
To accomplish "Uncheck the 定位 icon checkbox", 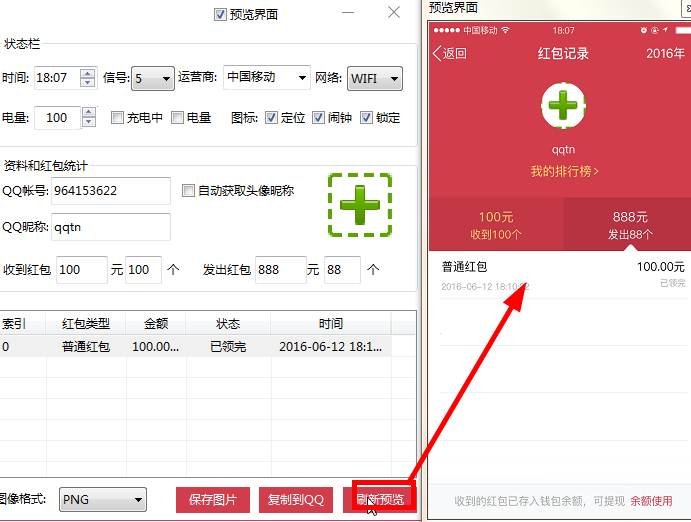I will coord(271,118).
